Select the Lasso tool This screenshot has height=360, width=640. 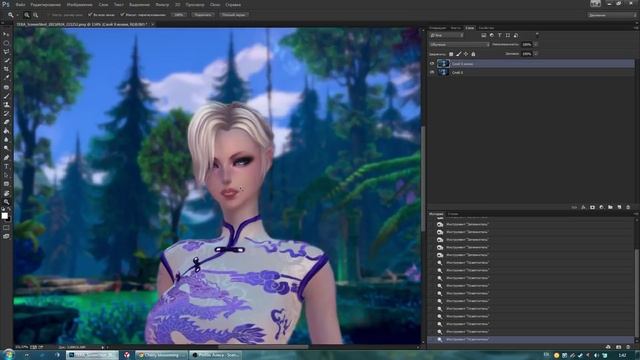(6, 52)
